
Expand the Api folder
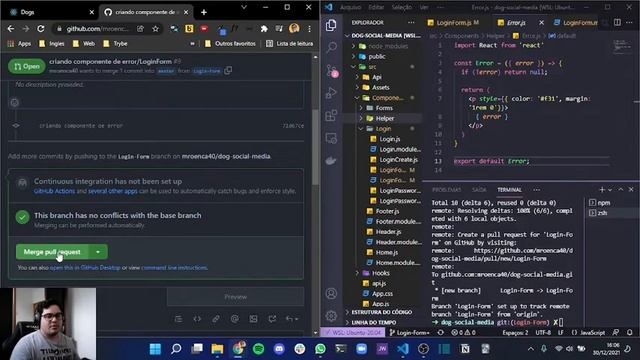pyautogui.click(x=378, y=77)
